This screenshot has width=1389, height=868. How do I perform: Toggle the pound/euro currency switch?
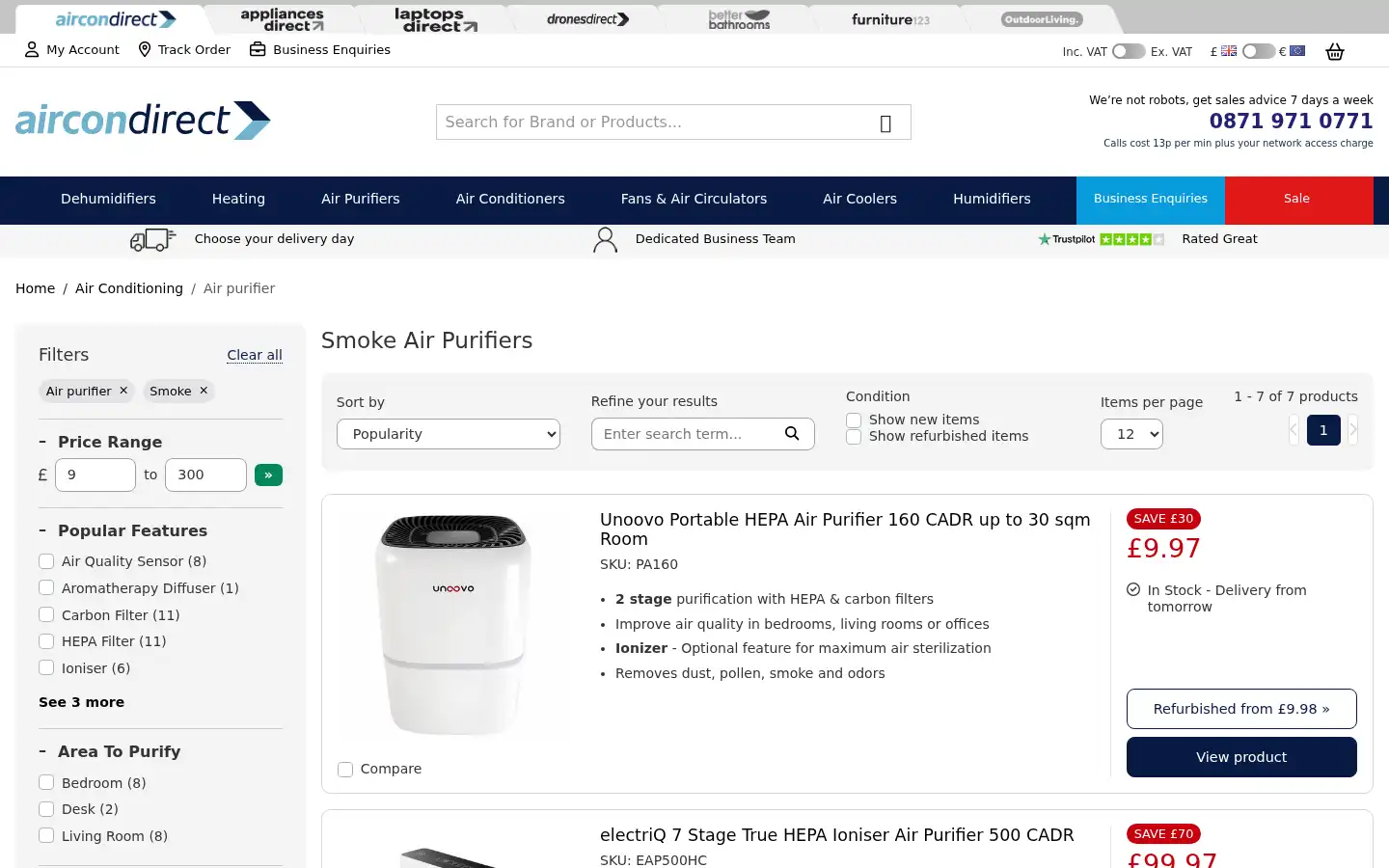(x=1259, y=51)
